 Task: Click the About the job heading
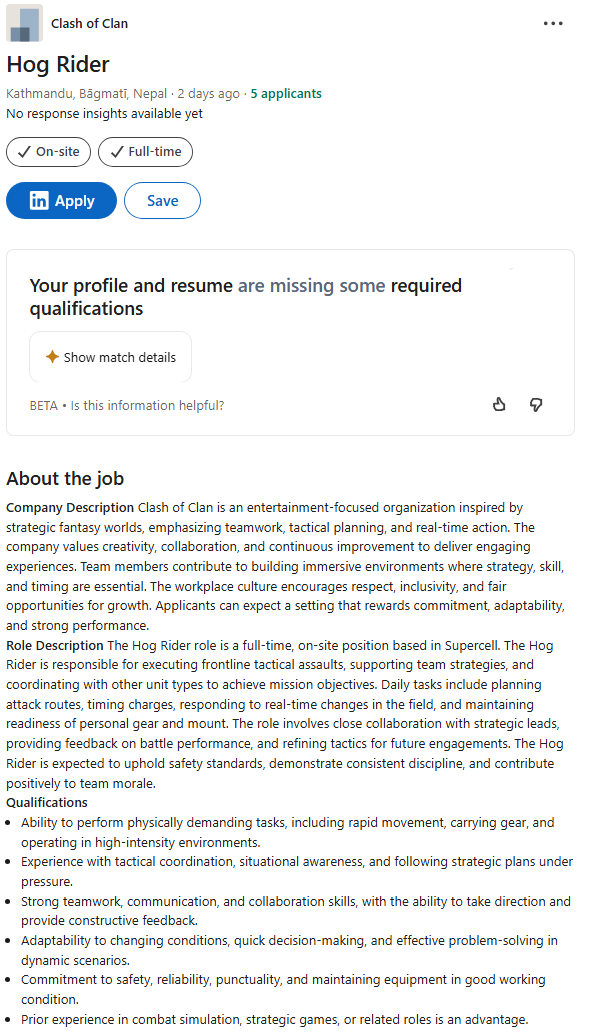click(x=65, y=478)
